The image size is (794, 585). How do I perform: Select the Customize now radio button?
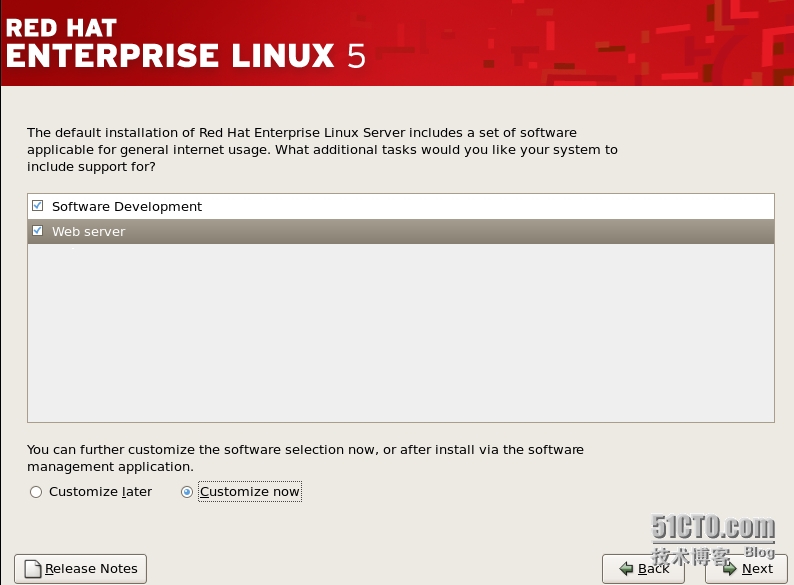tap(187, 492)
